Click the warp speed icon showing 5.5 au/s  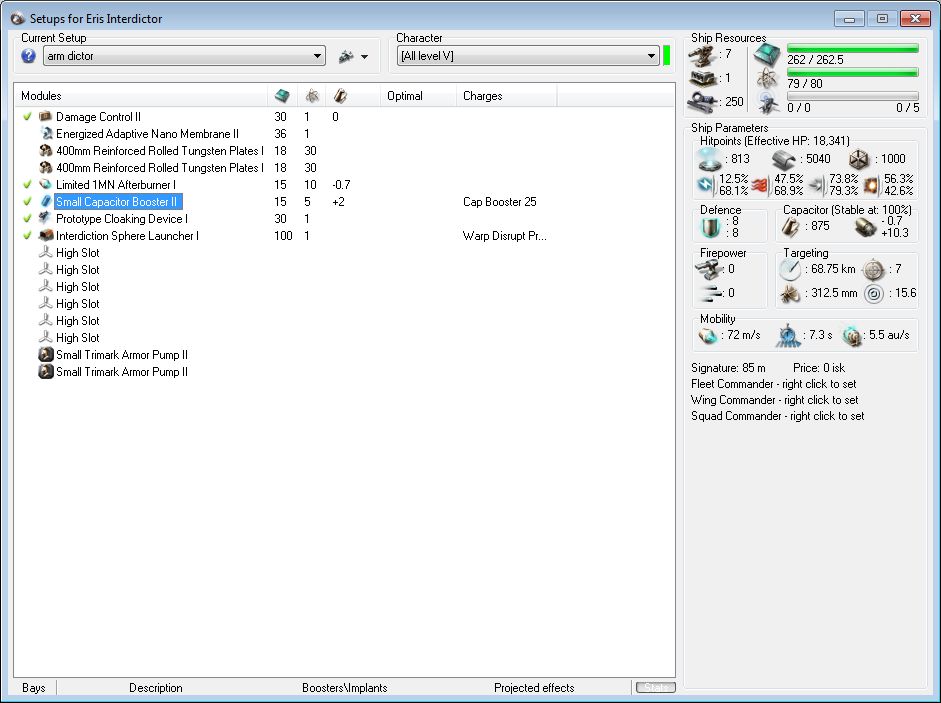[852, 336]
